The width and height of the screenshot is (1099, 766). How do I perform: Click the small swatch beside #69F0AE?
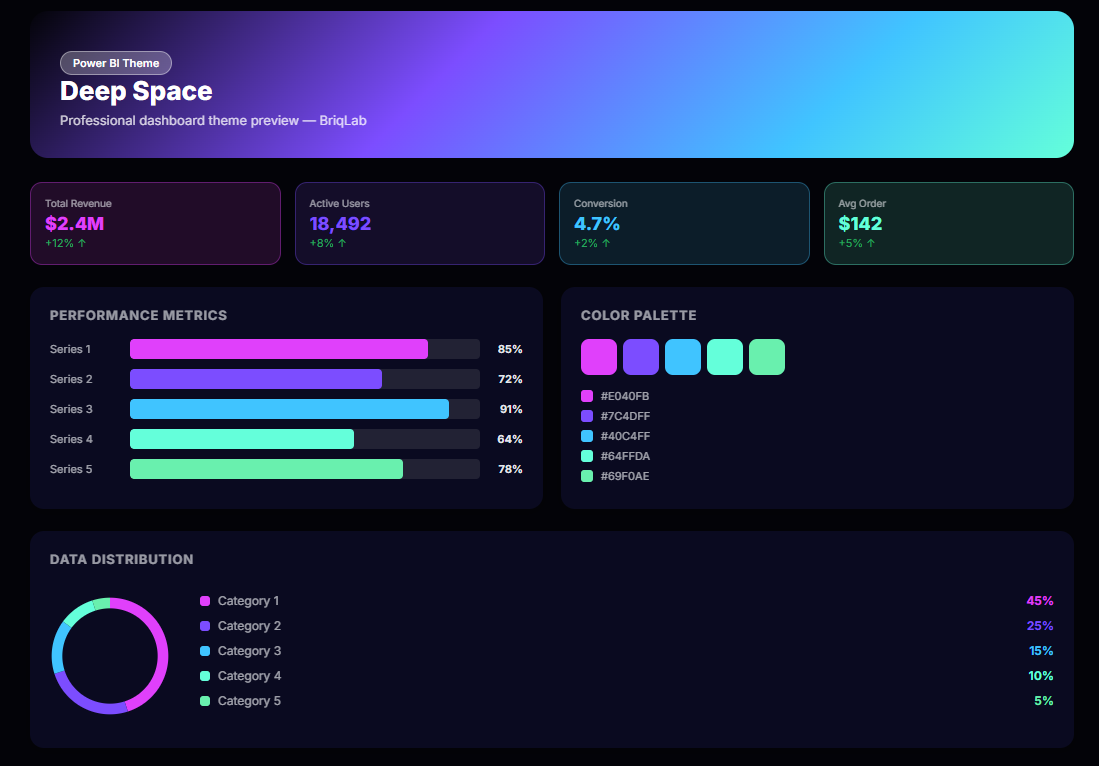click(x=587, y=476)
